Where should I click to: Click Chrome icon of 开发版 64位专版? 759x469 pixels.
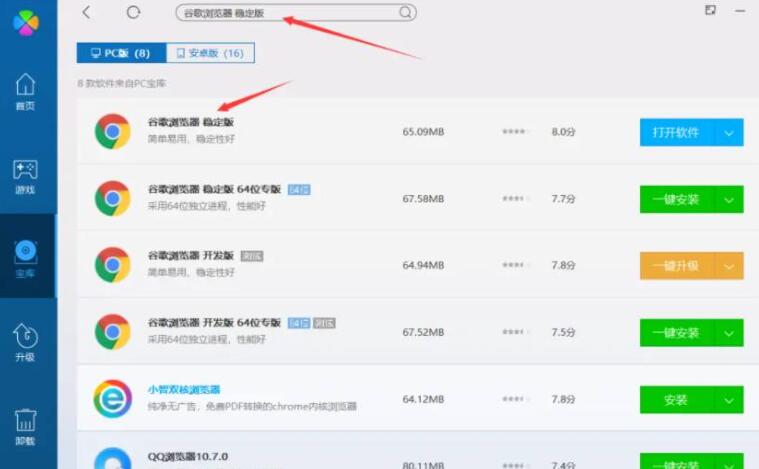click(x=112, y=332)
